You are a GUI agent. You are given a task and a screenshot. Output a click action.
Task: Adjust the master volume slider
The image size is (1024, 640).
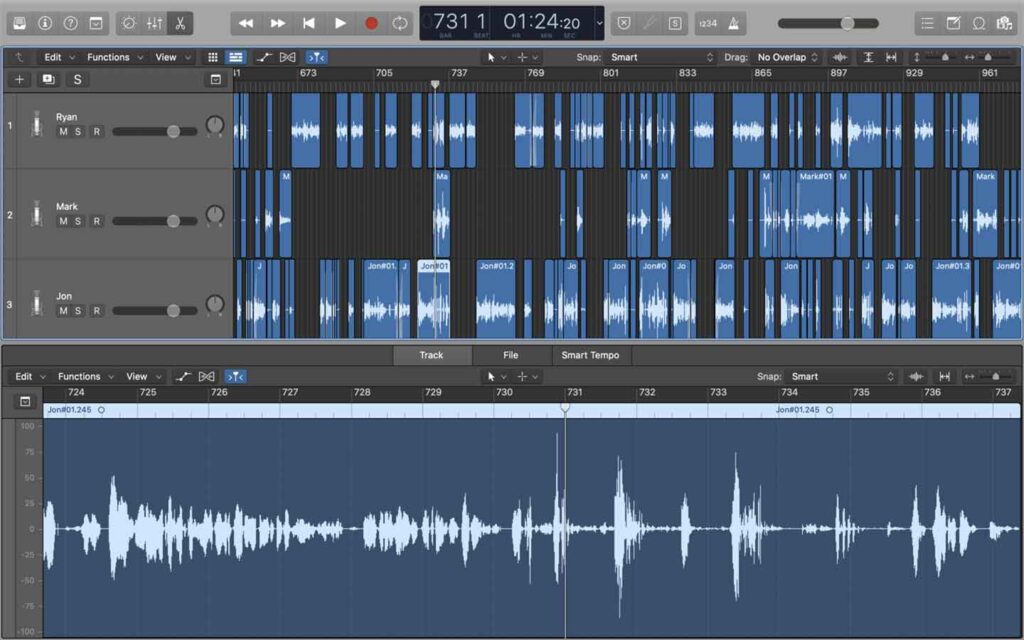pyautogui.click(x=828, y=24)
